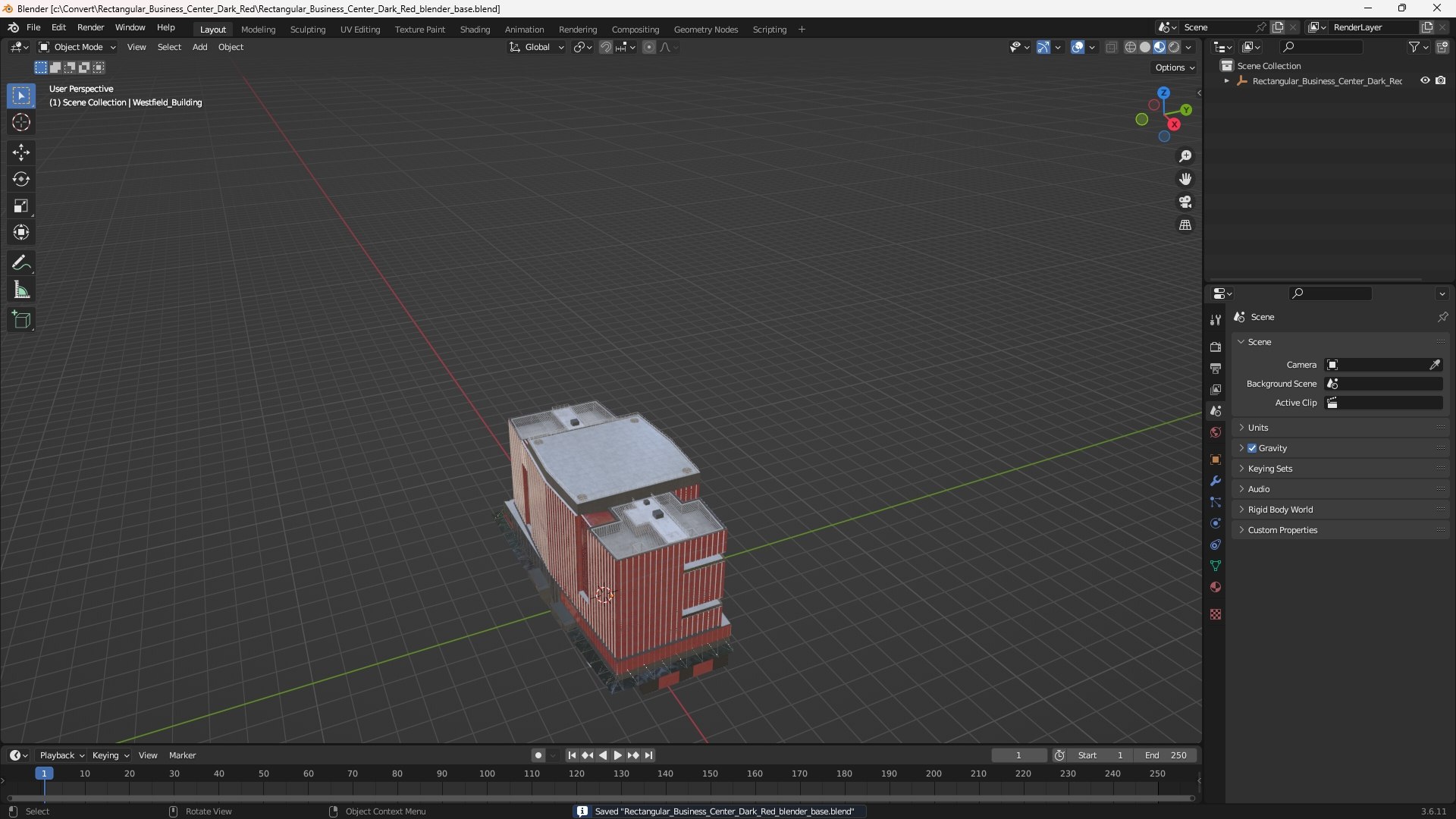The height and width of the screenshot is (819, 1456).
Task: Open the Marker menu in timeline
Action: [182, 755]
